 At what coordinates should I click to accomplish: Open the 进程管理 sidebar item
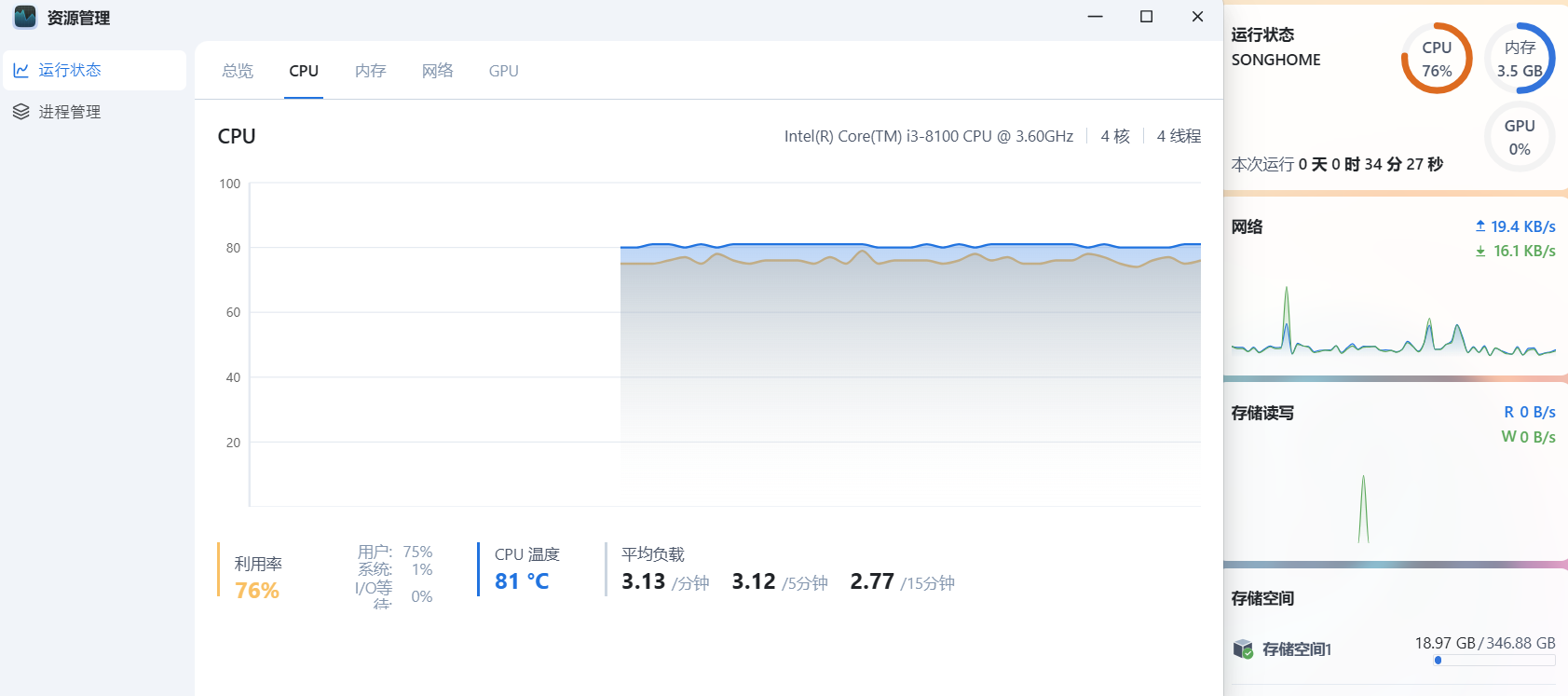click(x=95, y=112)
